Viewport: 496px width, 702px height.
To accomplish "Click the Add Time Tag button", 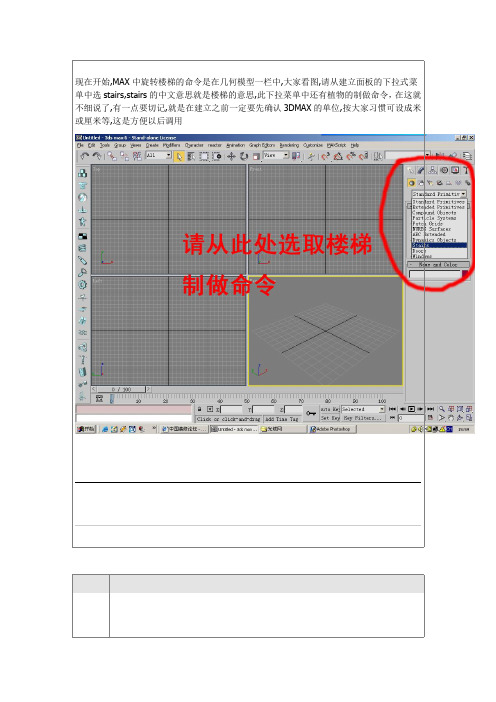I will point(282,419).
